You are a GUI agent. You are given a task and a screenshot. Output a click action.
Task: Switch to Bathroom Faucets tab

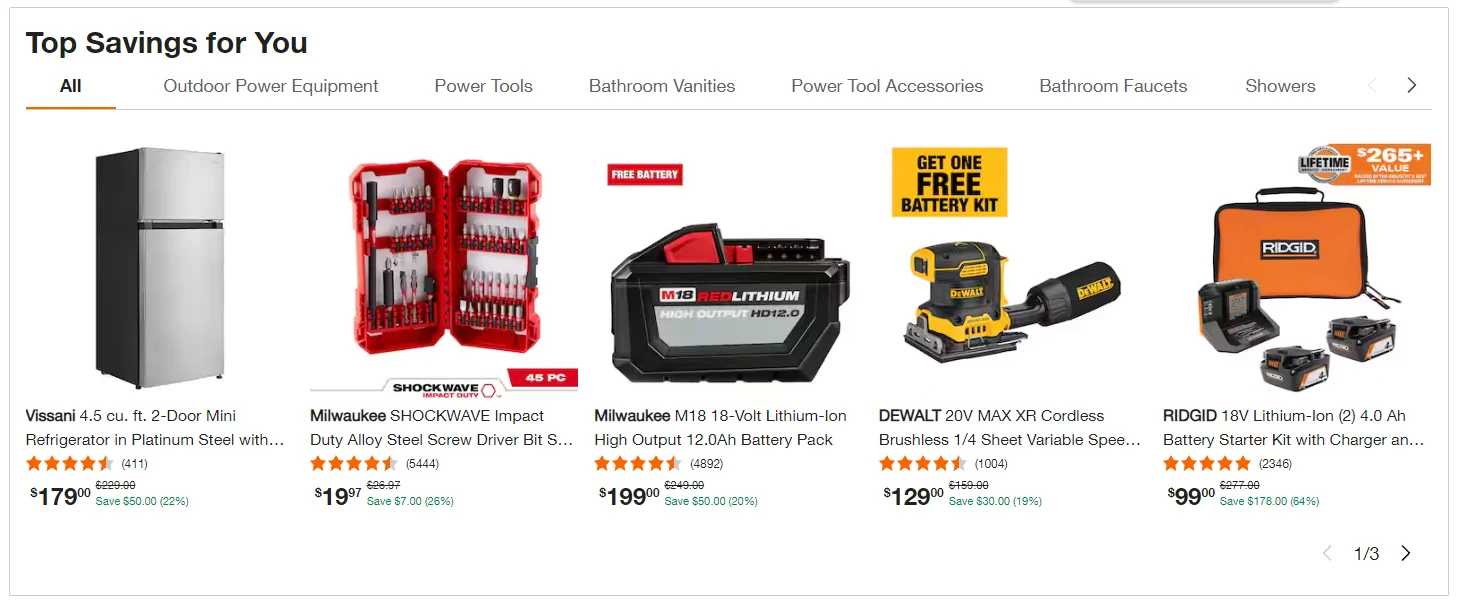(1113, 86)
